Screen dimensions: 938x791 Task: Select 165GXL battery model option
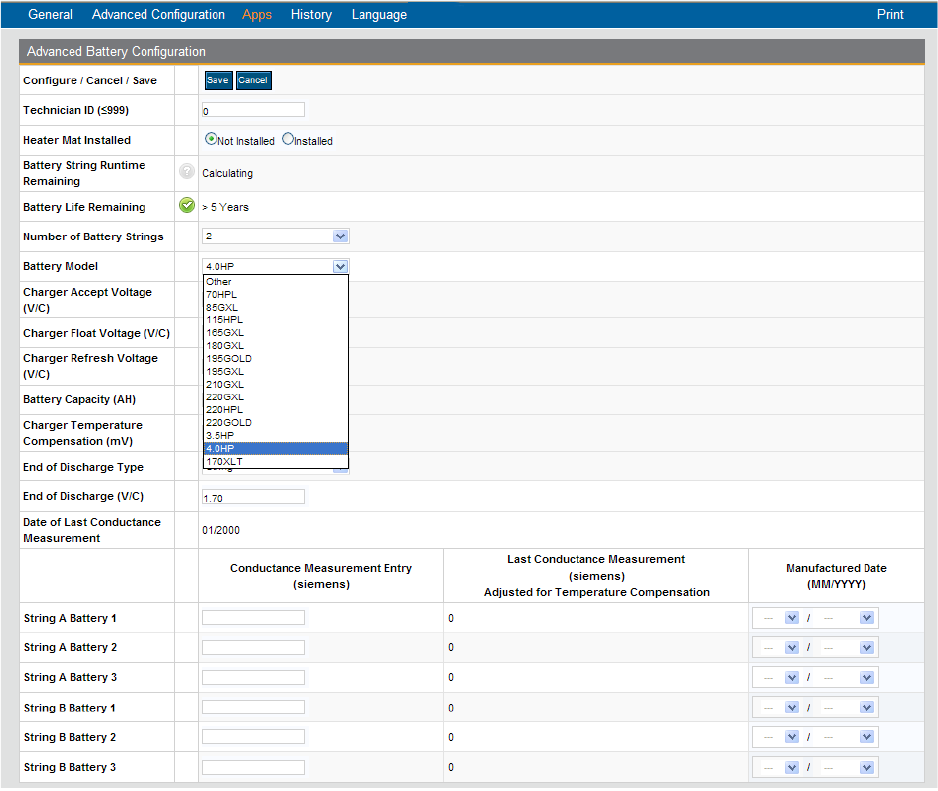click(276, 333)
